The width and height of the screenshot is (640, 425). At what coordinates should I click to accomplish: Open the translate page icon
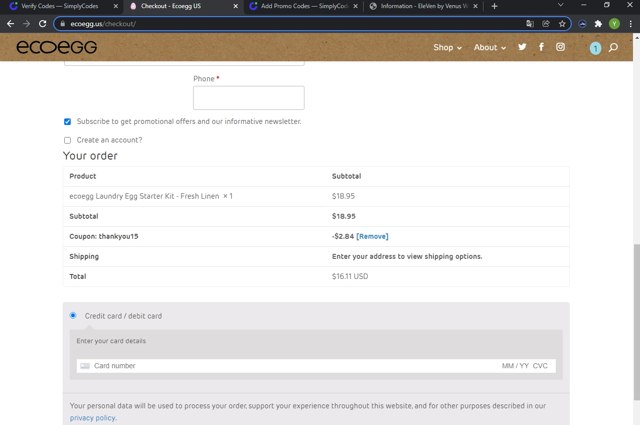530,24
